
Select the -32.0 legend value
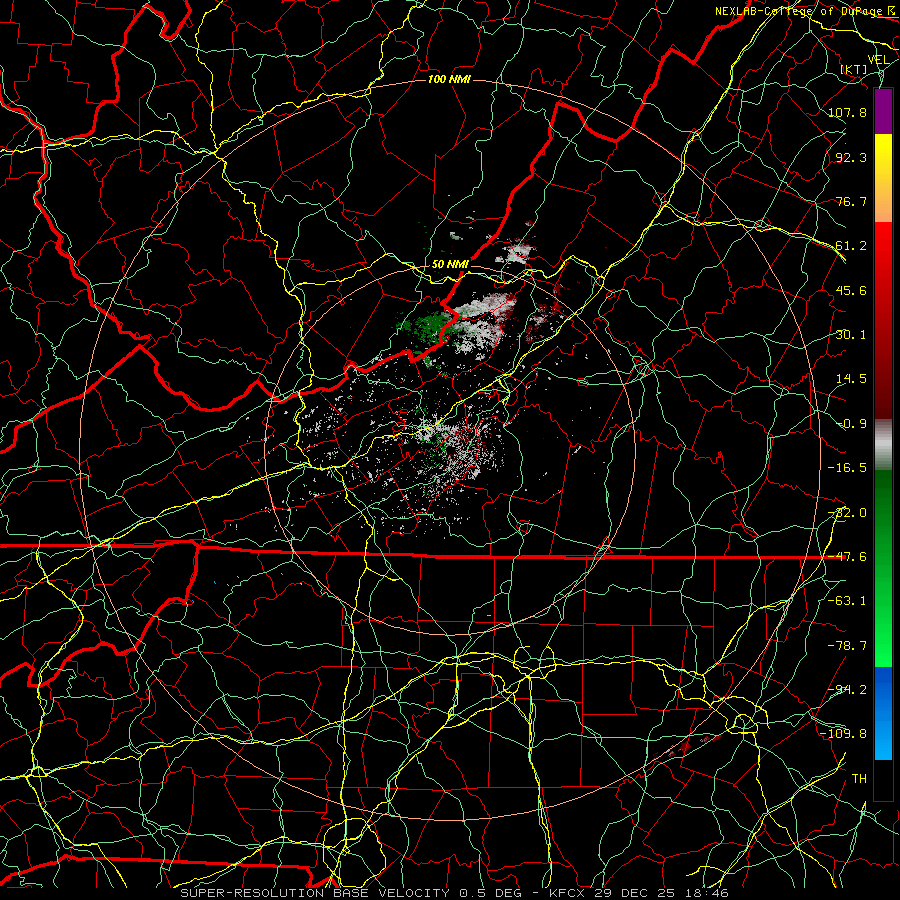point(847,513)
